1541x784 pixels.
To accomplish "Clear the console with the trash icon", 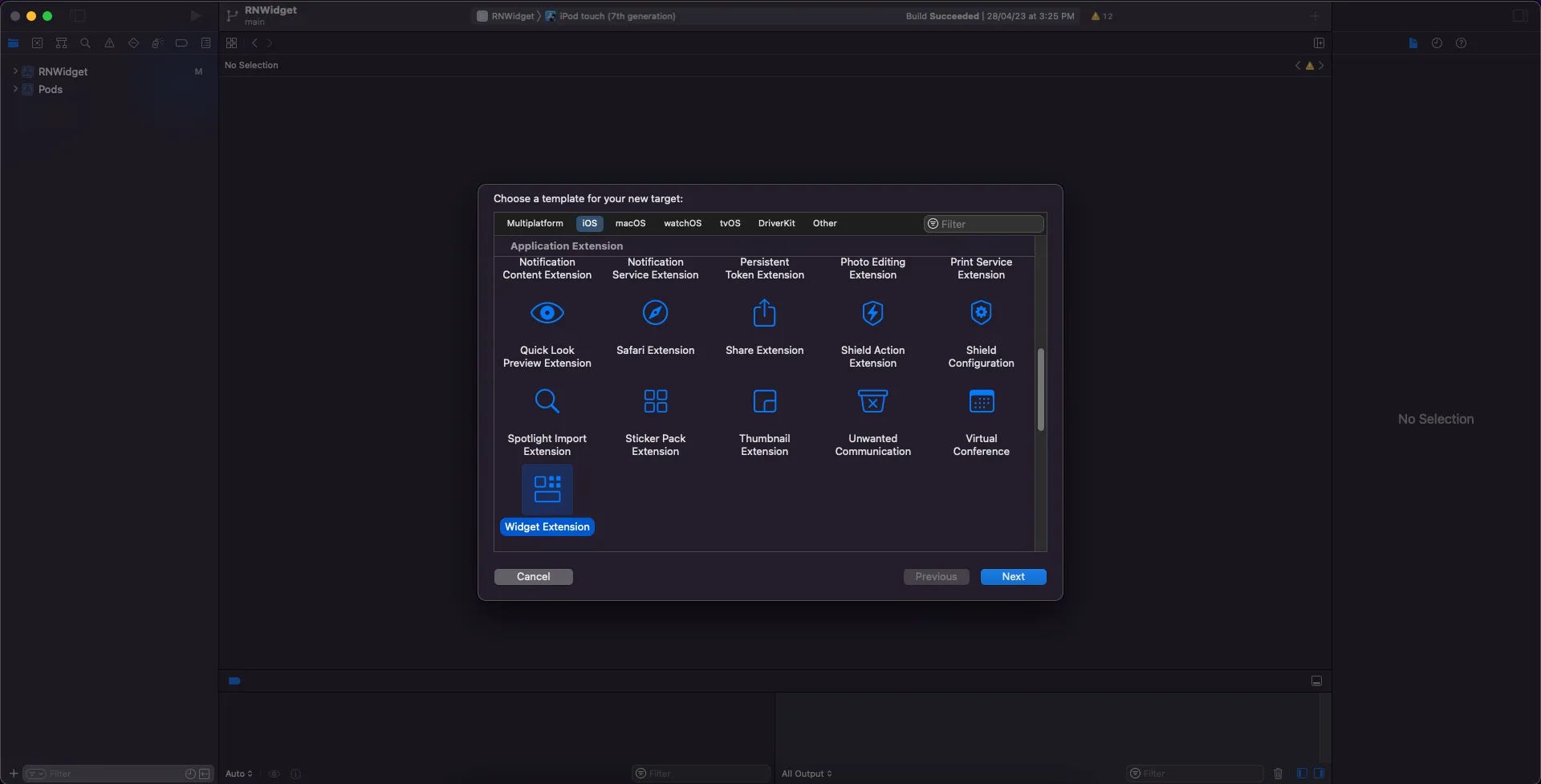I will coord(1278,774).
